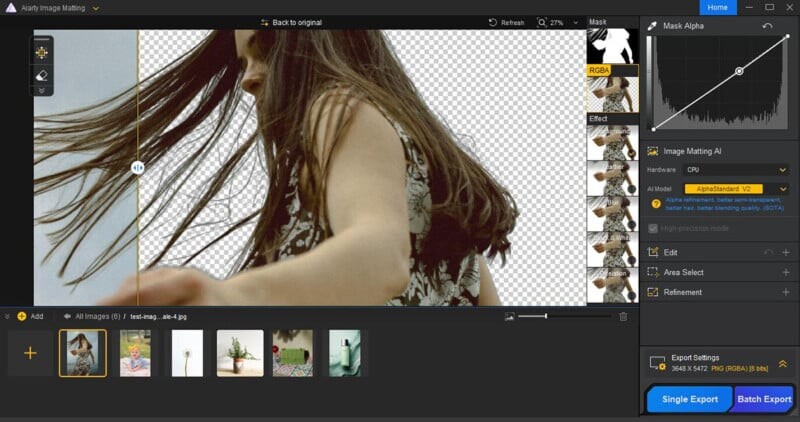
Task: Click the Refresh icon in top bar
Action: [495, 22]
